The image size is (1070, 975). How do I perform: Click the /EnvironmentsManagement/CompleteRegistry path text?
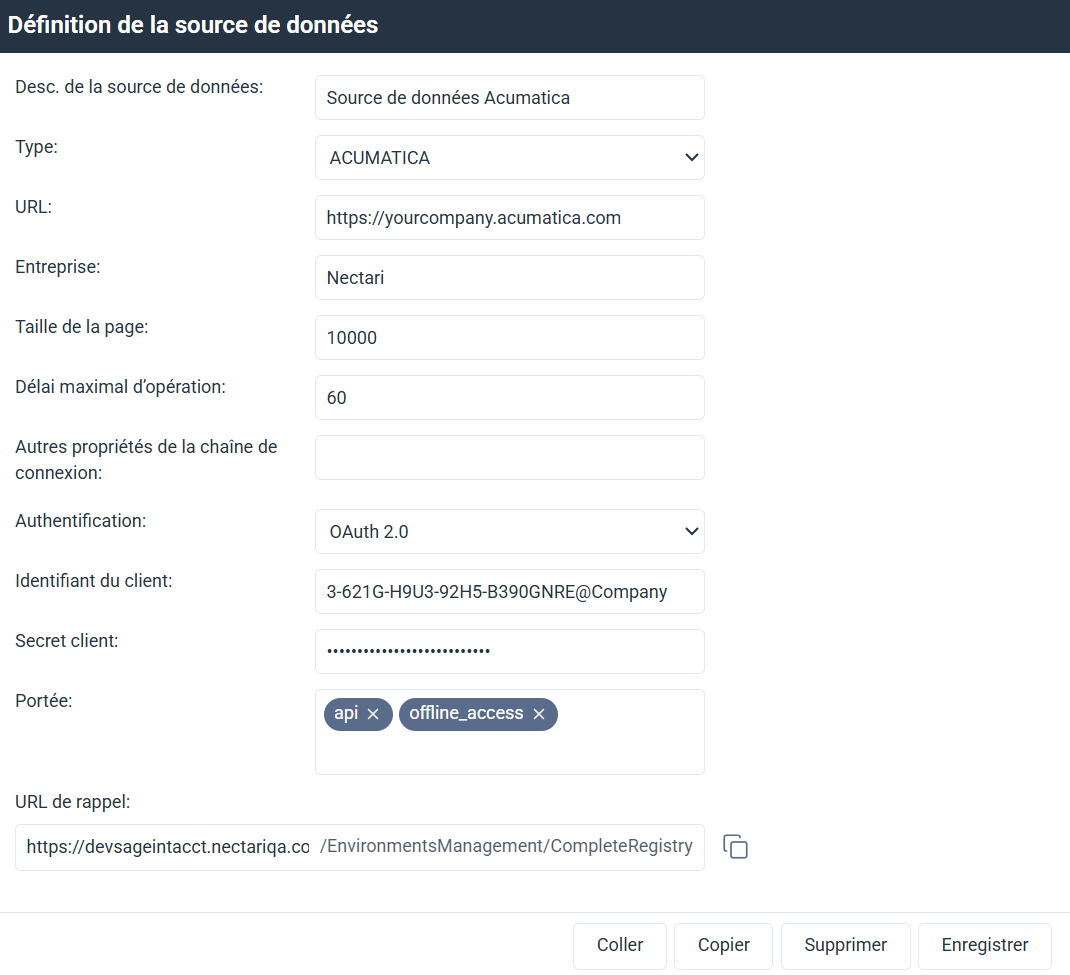click(x=506, y=846)
